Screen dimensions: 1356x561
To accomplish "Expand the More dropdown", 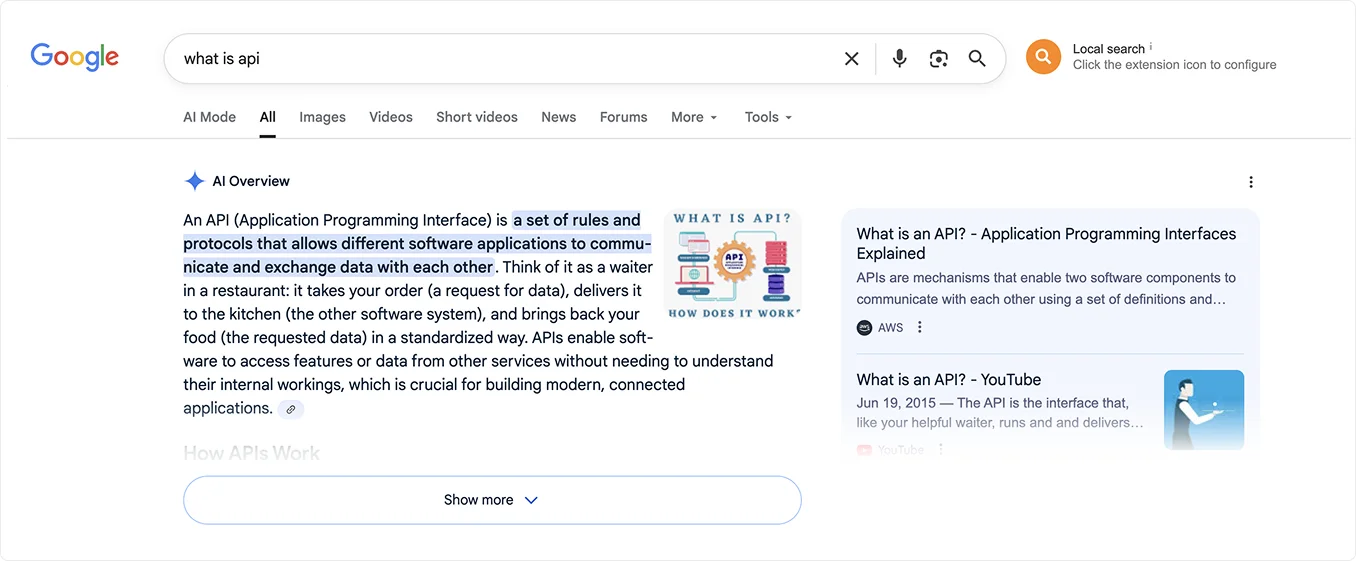I will coord(694,117).
